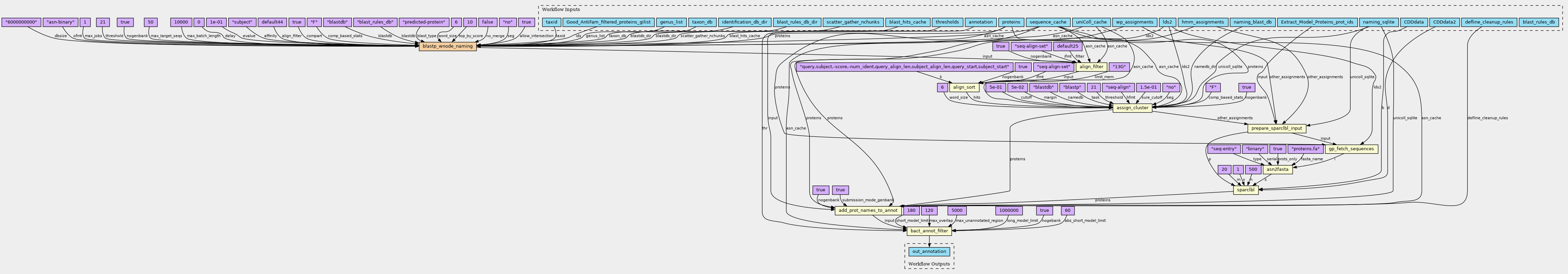Select the query,subject,-score sort key node
The width and height of the screenshot is (1568, 274).
click(904, 67)
